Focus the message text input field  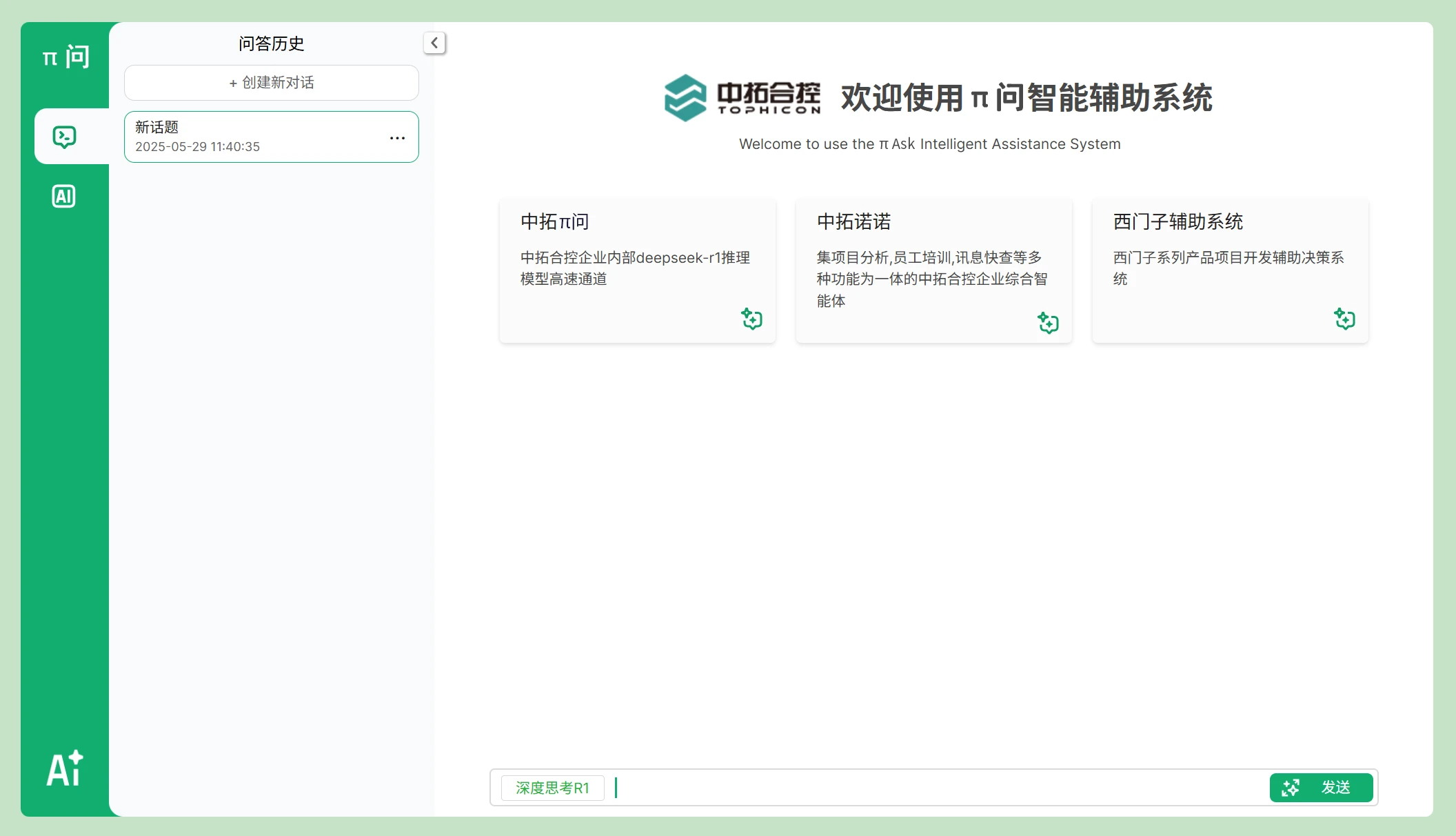(938, 788)
